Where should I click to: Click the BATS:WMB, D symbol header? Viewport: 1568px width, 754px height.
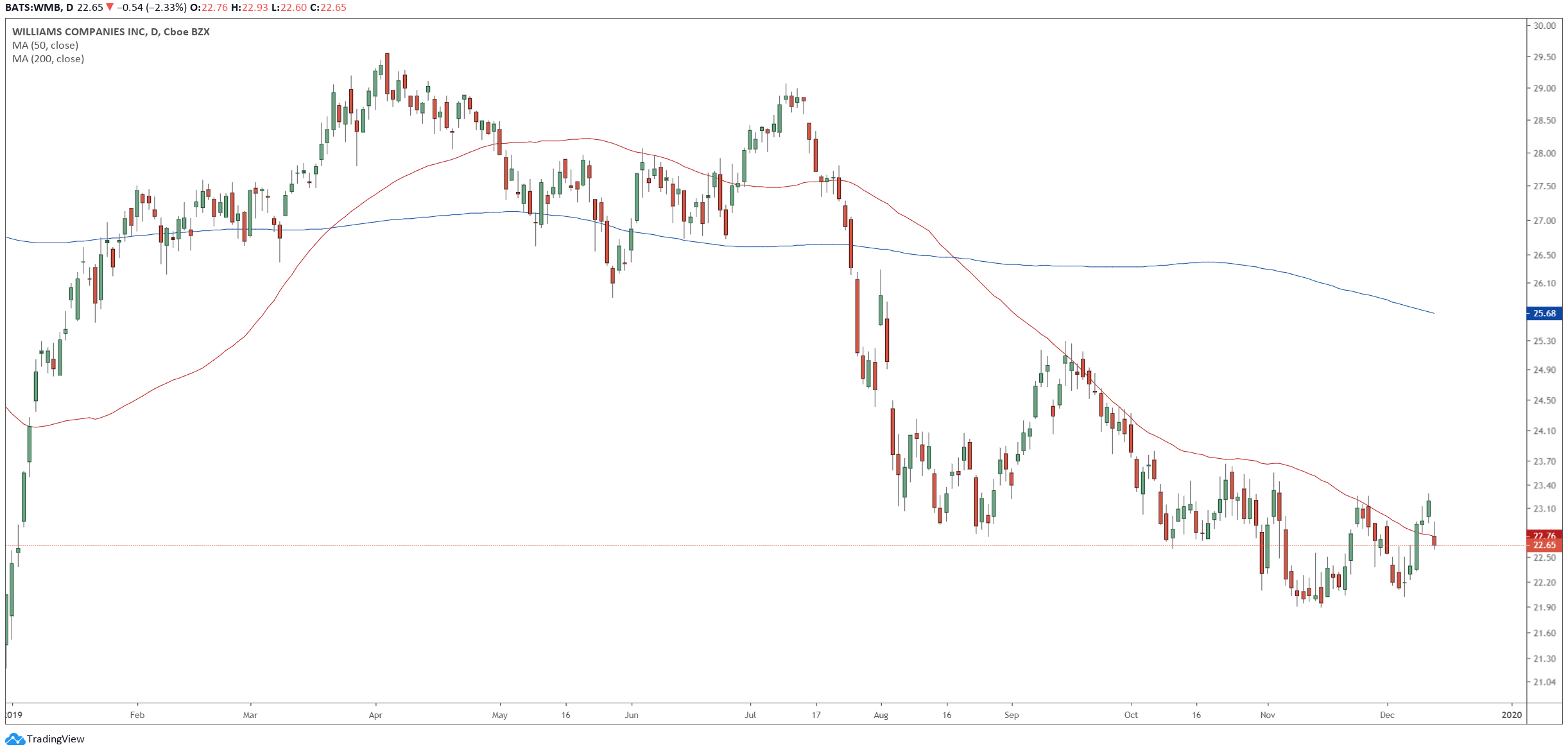[39, 8]
